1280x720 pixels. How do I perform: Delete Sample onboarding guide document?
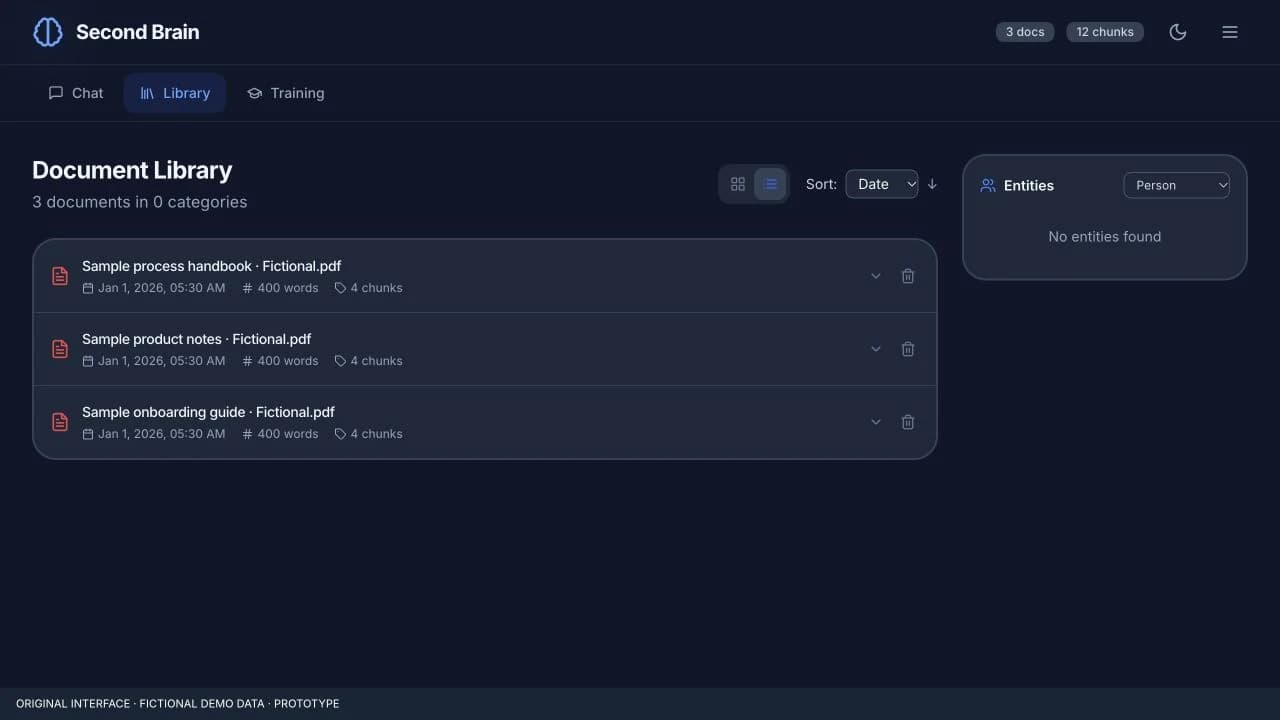pyautogui.click(x=908, y=422)
